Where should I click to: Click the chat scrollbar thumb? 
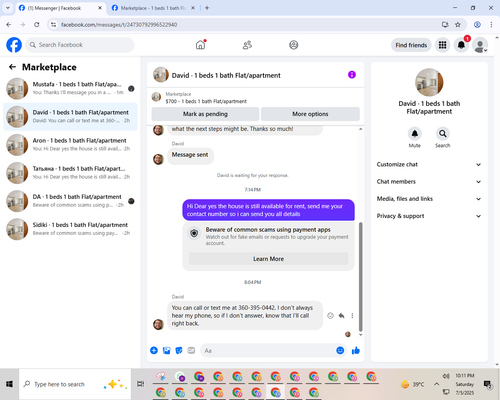click(360, 277)
